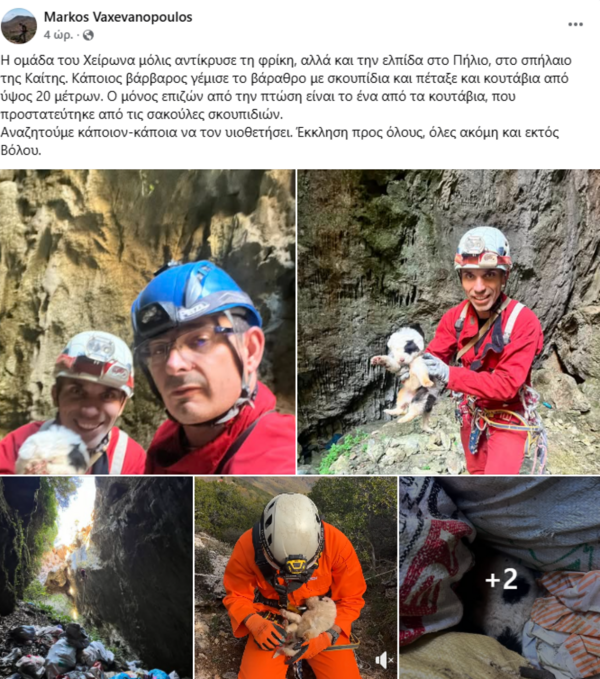
Task: Open photo of caver holding puppy
Action: tap(448, 322)
